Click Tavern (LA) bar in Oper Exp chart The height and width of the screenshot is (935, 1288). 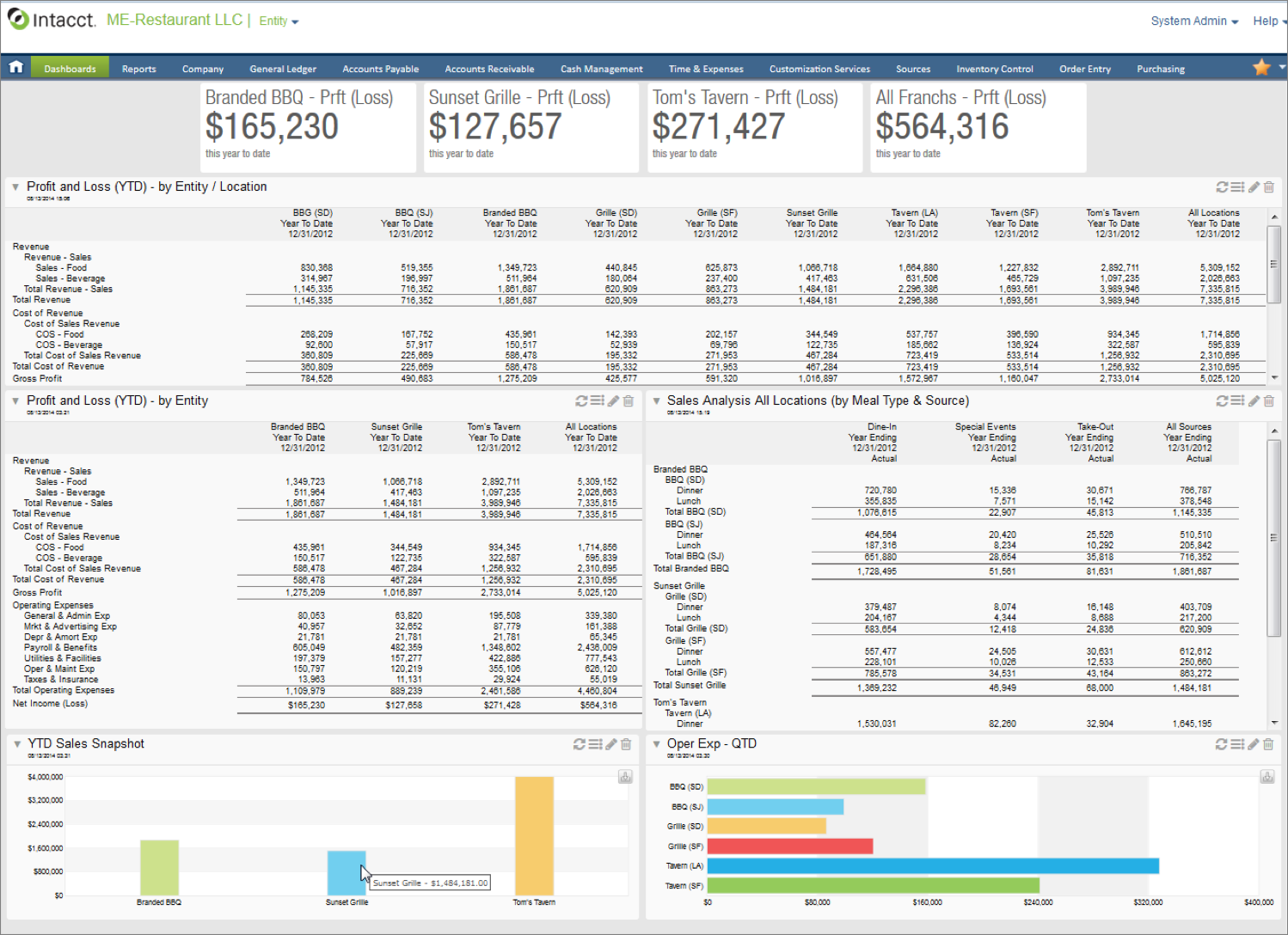(933, 865)
